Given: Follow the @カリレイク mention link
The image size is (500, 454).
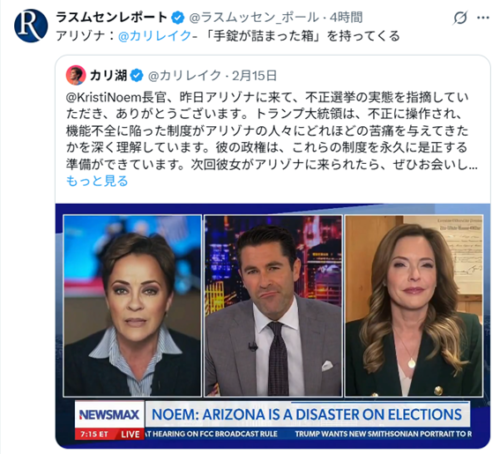Looking at the screenshot, I should tap(155, 36).
